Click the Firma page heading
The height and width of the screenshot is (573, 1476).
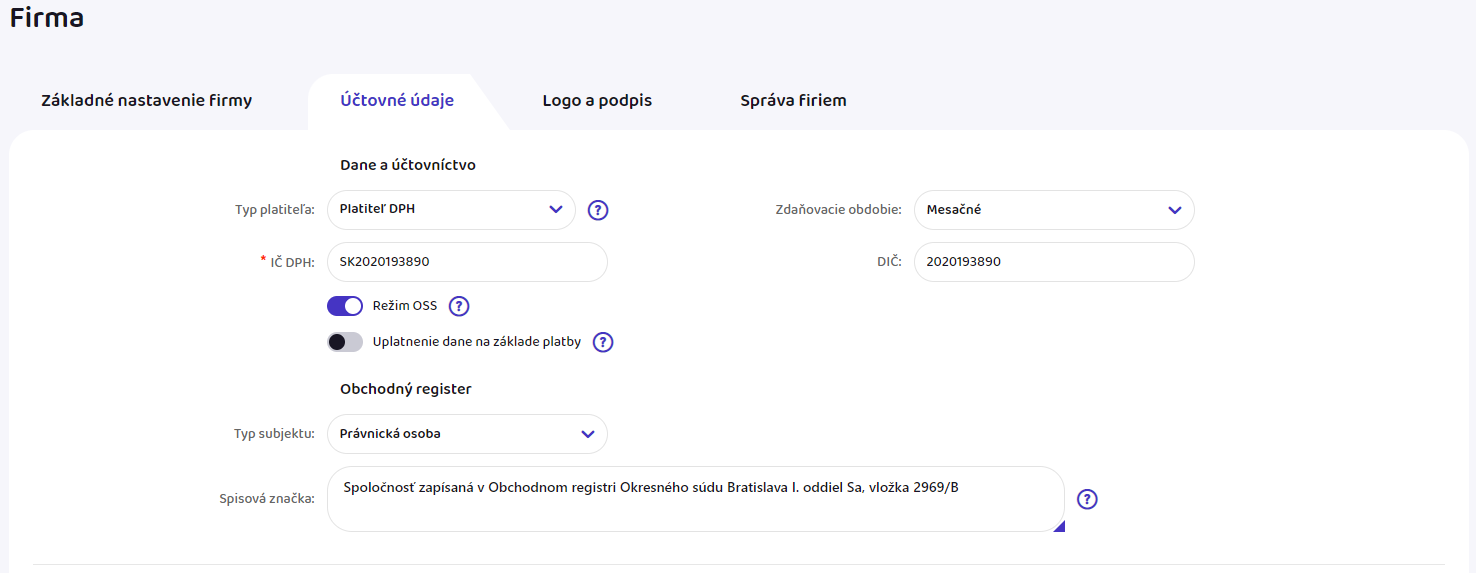pos(47,19)
